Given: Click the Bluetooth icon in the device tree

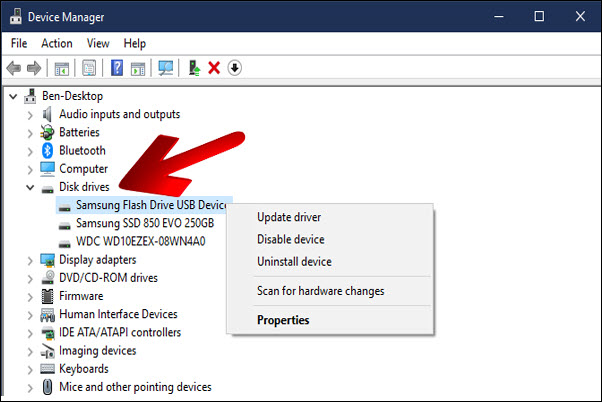Looking at the screenshot, I should 47,150.
